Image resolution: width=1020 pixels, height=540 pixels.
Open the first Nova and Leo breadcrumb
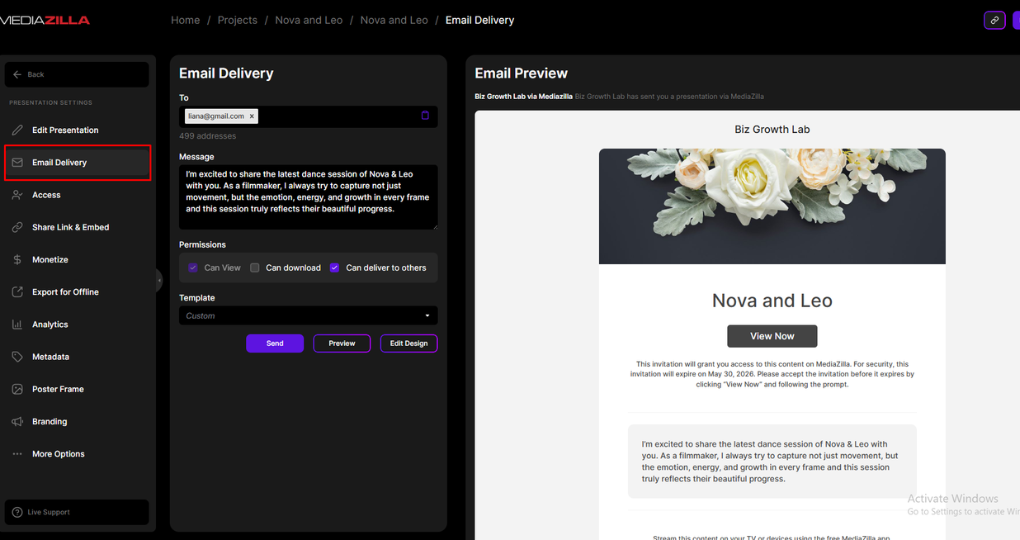pyautogui.click(x=309, y=20)
